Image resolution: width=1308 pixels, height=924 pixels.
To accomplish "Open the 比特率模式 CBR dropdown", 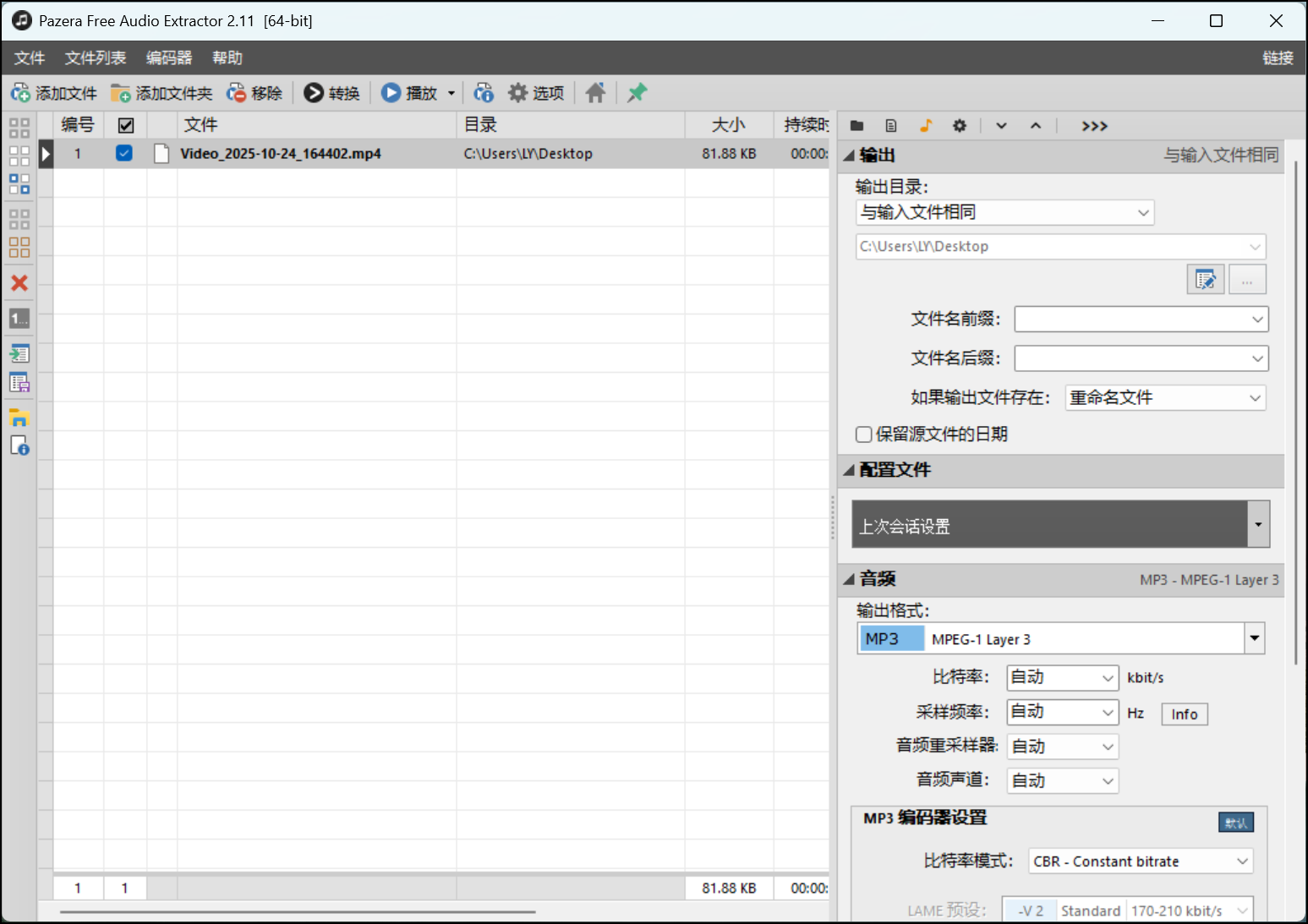I will coord(1141,861).
